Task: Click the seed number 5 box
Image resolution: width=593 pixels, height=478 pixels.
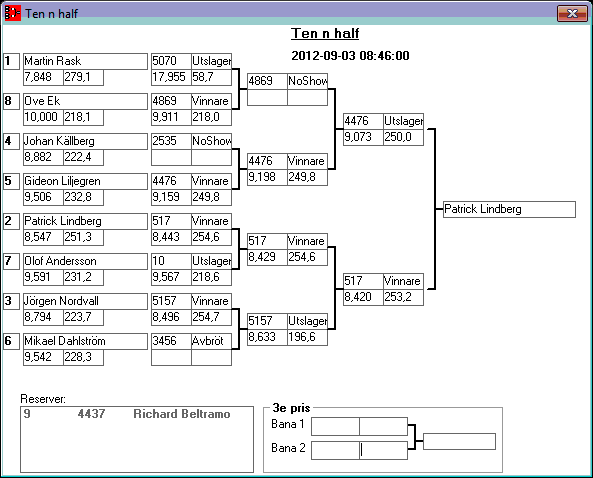Action: [11, 182]
